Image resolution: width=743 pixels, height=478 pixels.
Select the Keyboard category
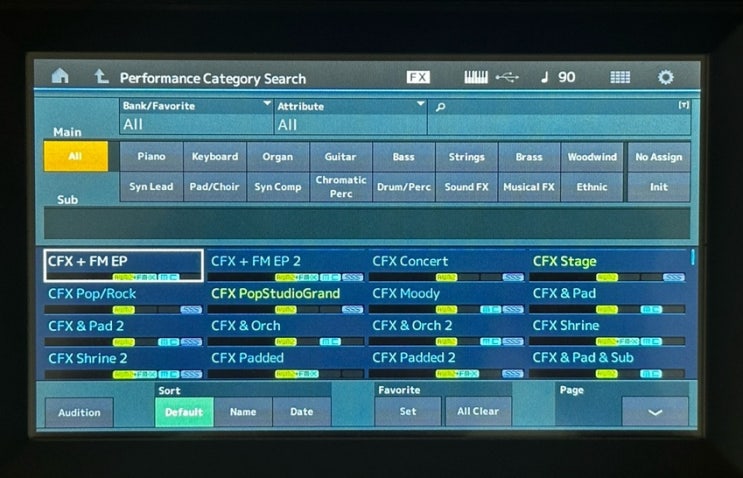pyautogui.click(x=215, y=157)
